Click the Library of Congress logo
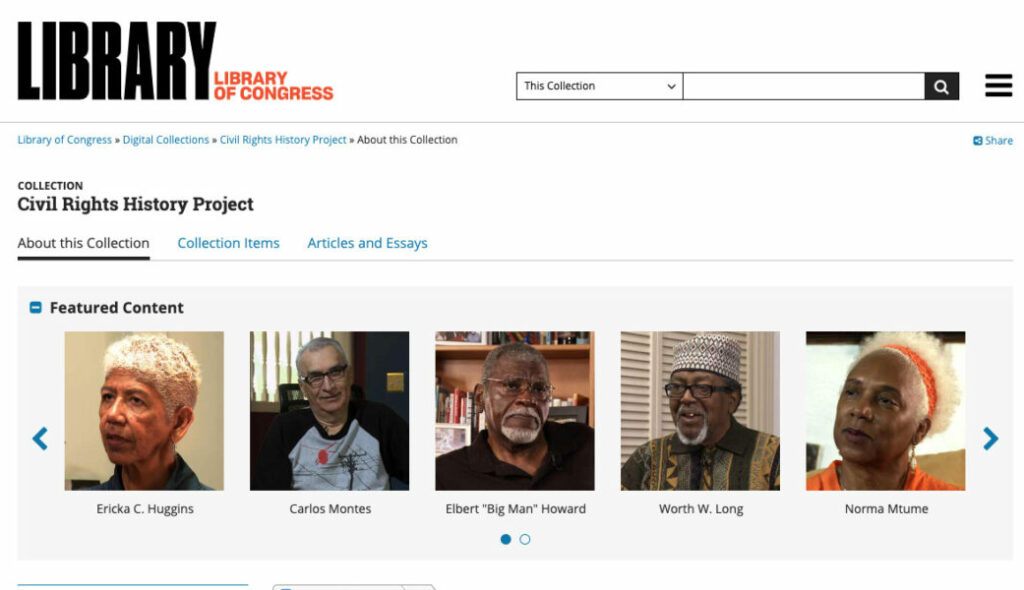The width and height of the screenshot is (1024, 590). pyautogui.click(x=175, y=61)
